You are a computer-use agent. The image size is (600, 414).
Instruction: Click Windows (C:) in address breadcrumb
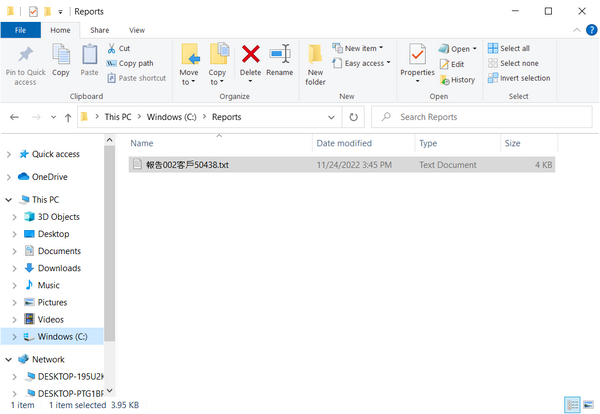pos(171,117)
